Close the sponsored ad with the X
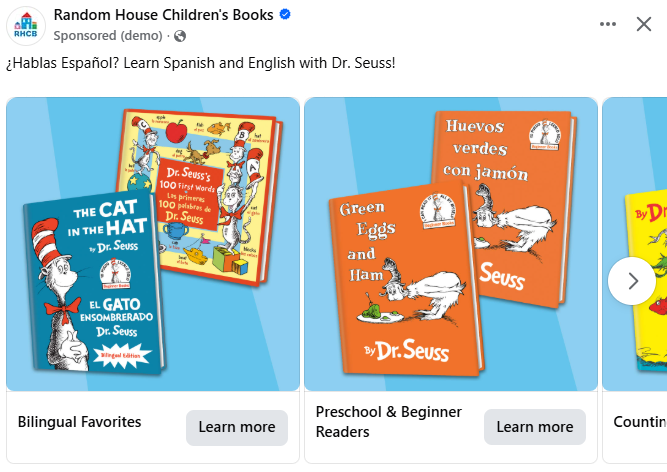The height and width of the screenshot is (472, 667). 644,24
